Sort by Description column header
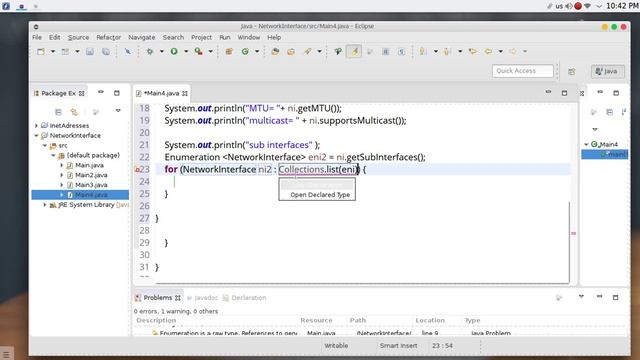 (156, 320)
